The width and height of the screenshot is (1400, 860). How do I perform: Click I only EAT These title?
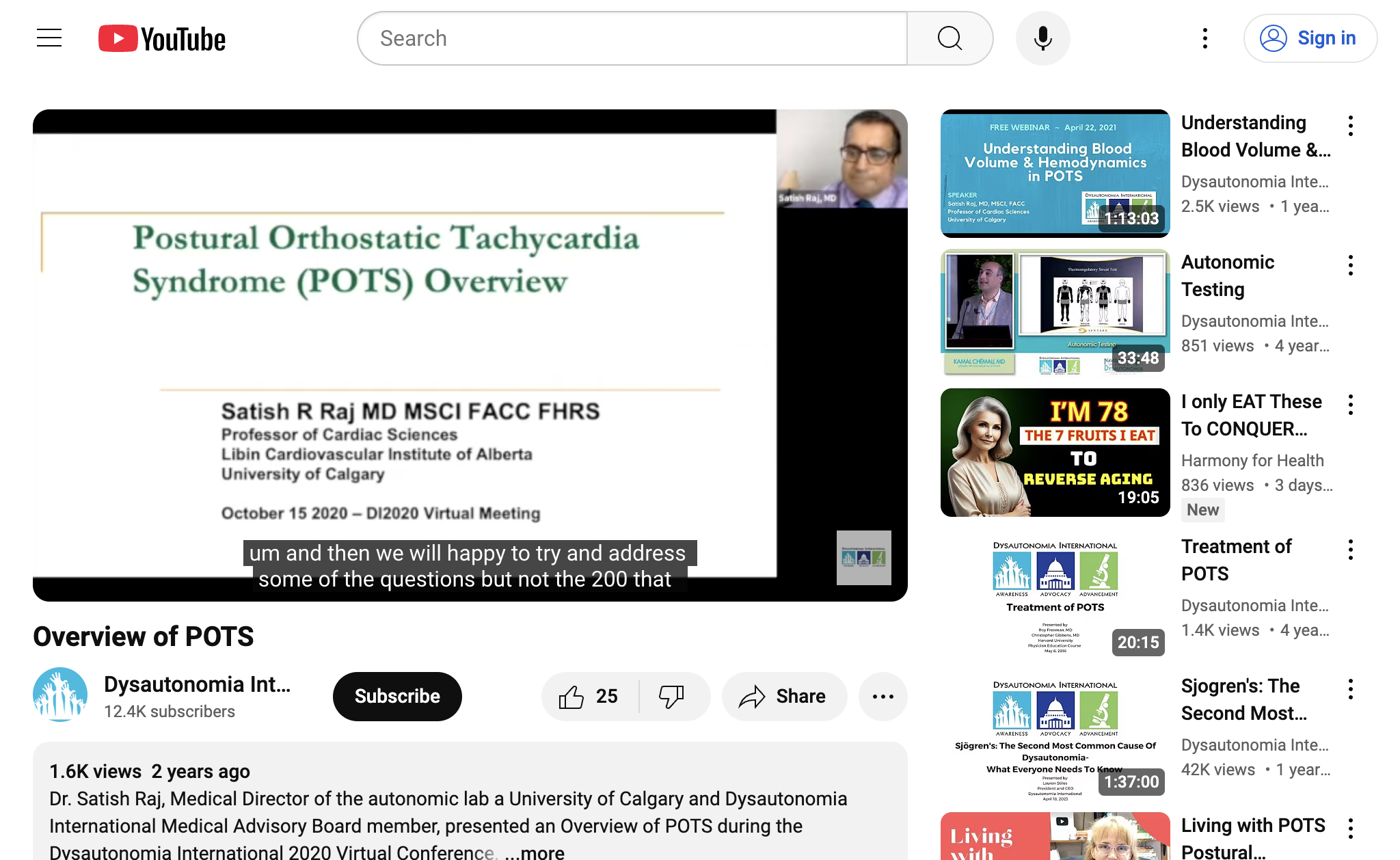pos(1251,415)
